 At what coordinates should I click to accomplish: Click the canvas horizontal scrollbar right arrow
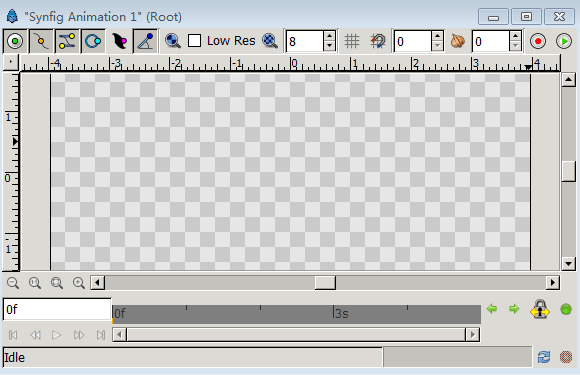pos(553,283)
